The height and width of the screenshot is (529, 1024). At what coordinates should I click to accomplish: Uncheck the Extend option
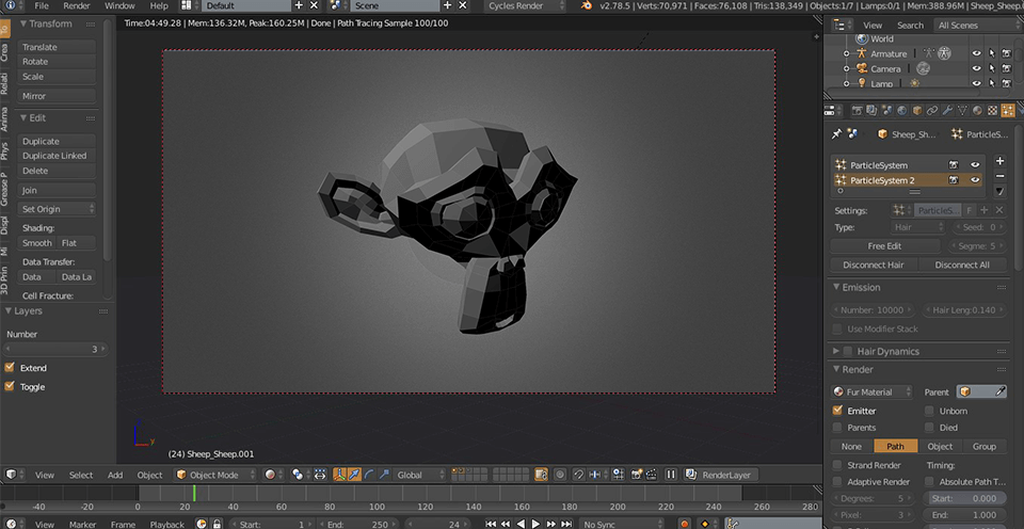pyautogui.click(x=9, y=368)
